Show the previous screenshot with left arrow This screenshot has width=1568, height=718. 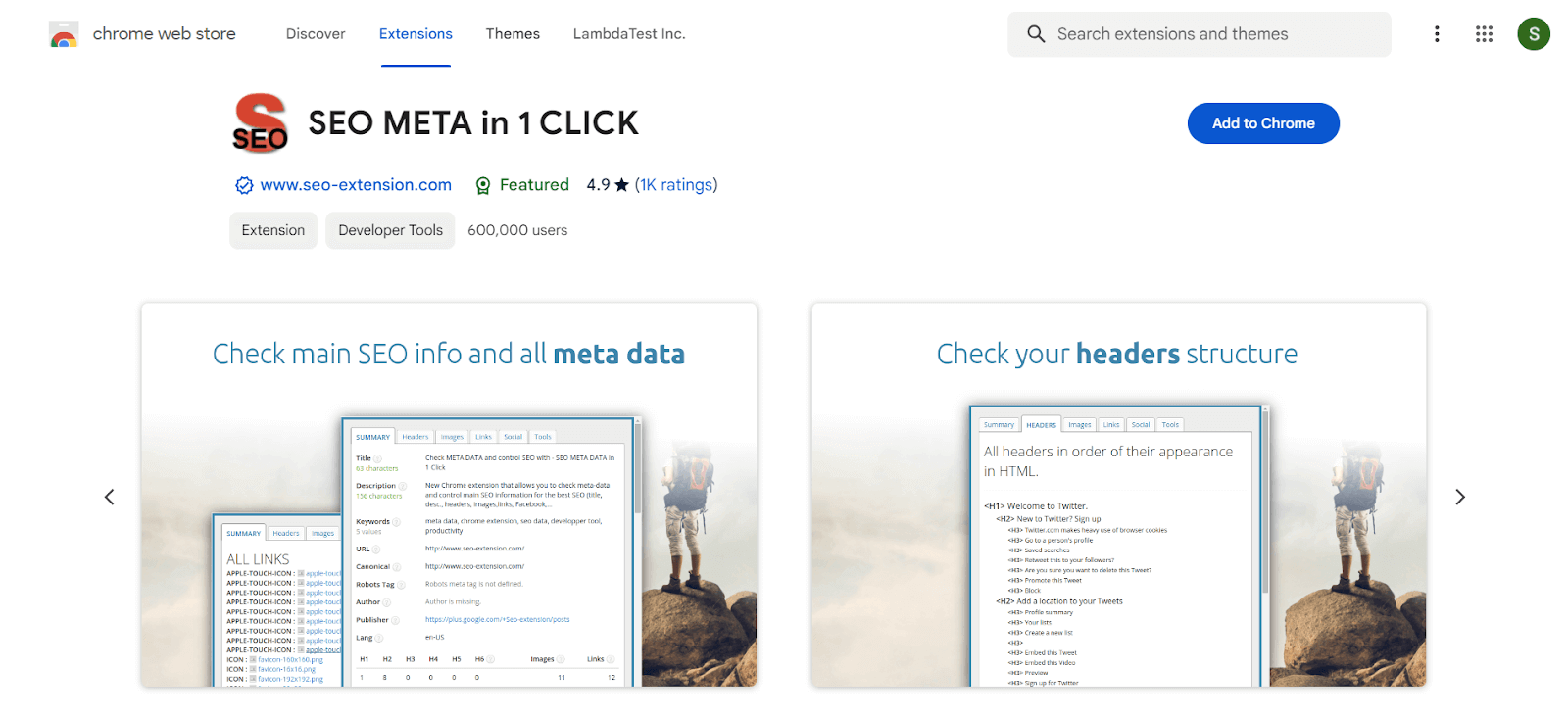pos(110,497)
